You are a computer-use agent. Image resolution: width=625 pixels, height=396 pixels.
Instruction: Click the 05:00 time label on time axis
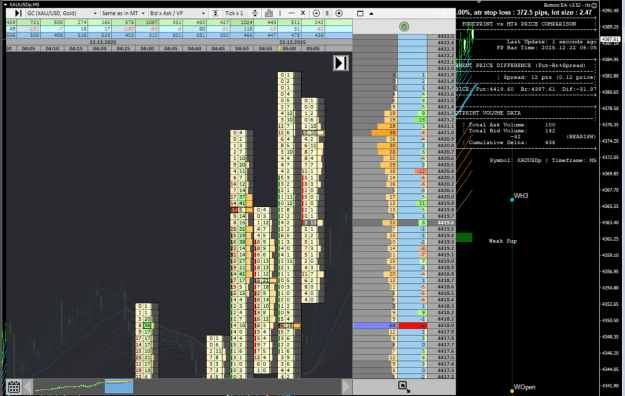289,48
